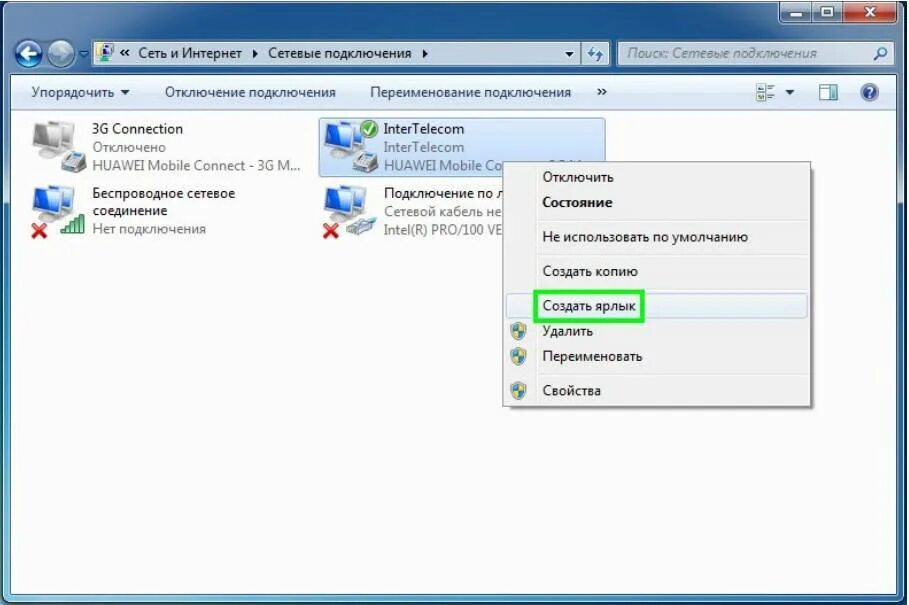This screenshot has width=909, height=605.
Task: Click the shield icon beside 'Удалить'
Action: [x=518, y=331]
